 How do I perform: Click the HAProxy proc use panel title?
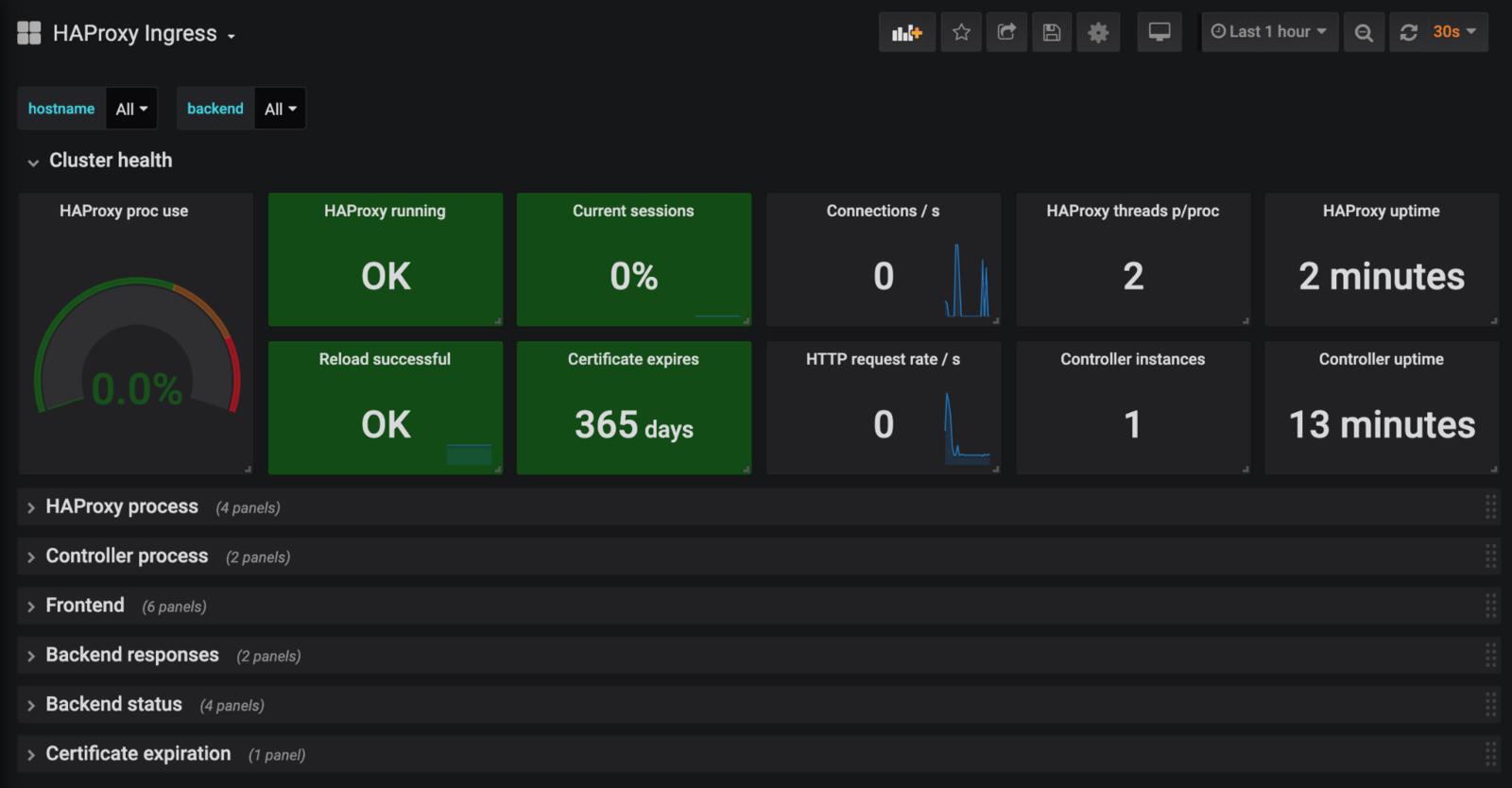tap(124, 211)
